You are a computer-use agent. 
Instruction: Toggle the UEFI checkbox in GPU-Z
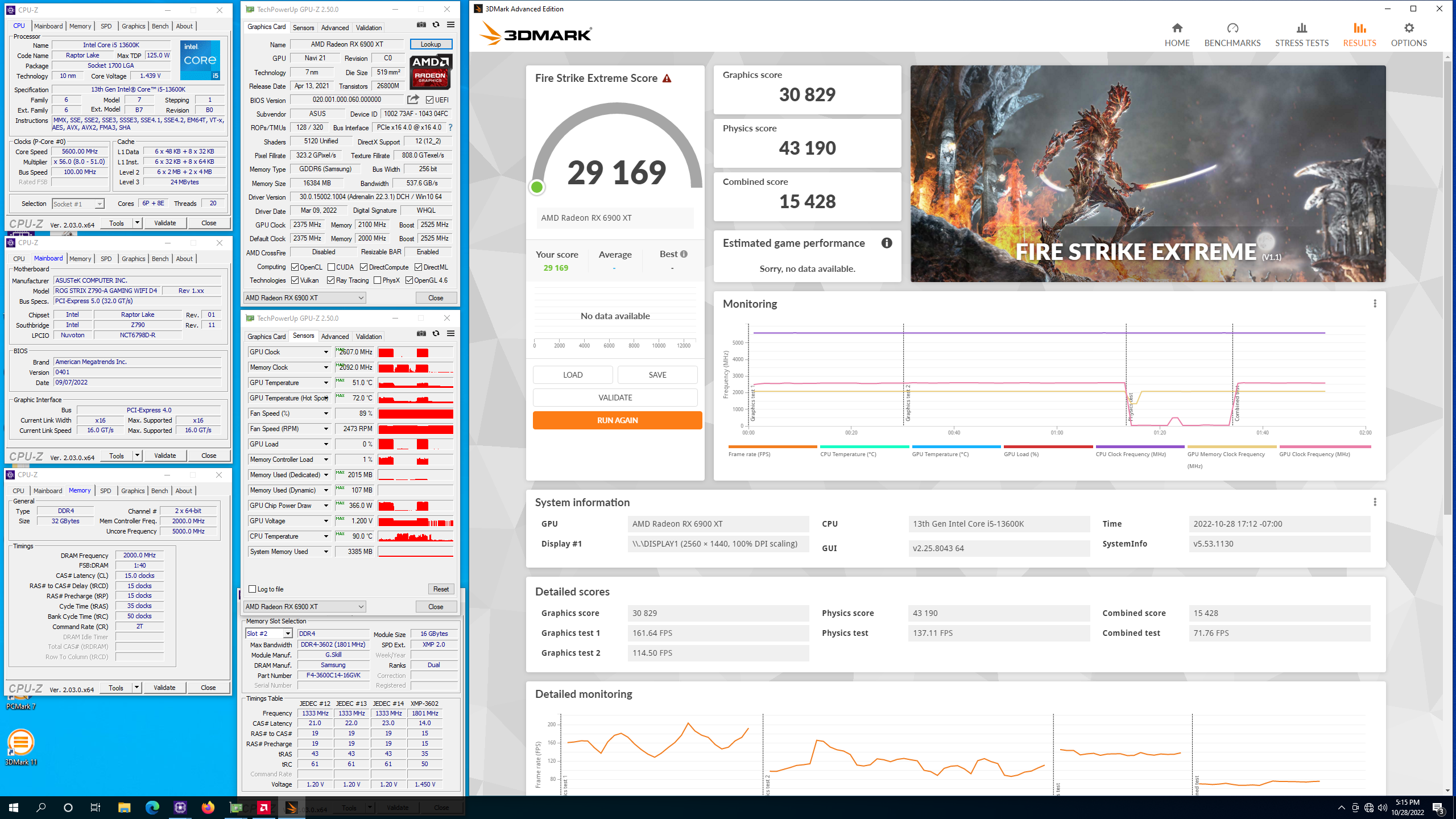(429, 100)
